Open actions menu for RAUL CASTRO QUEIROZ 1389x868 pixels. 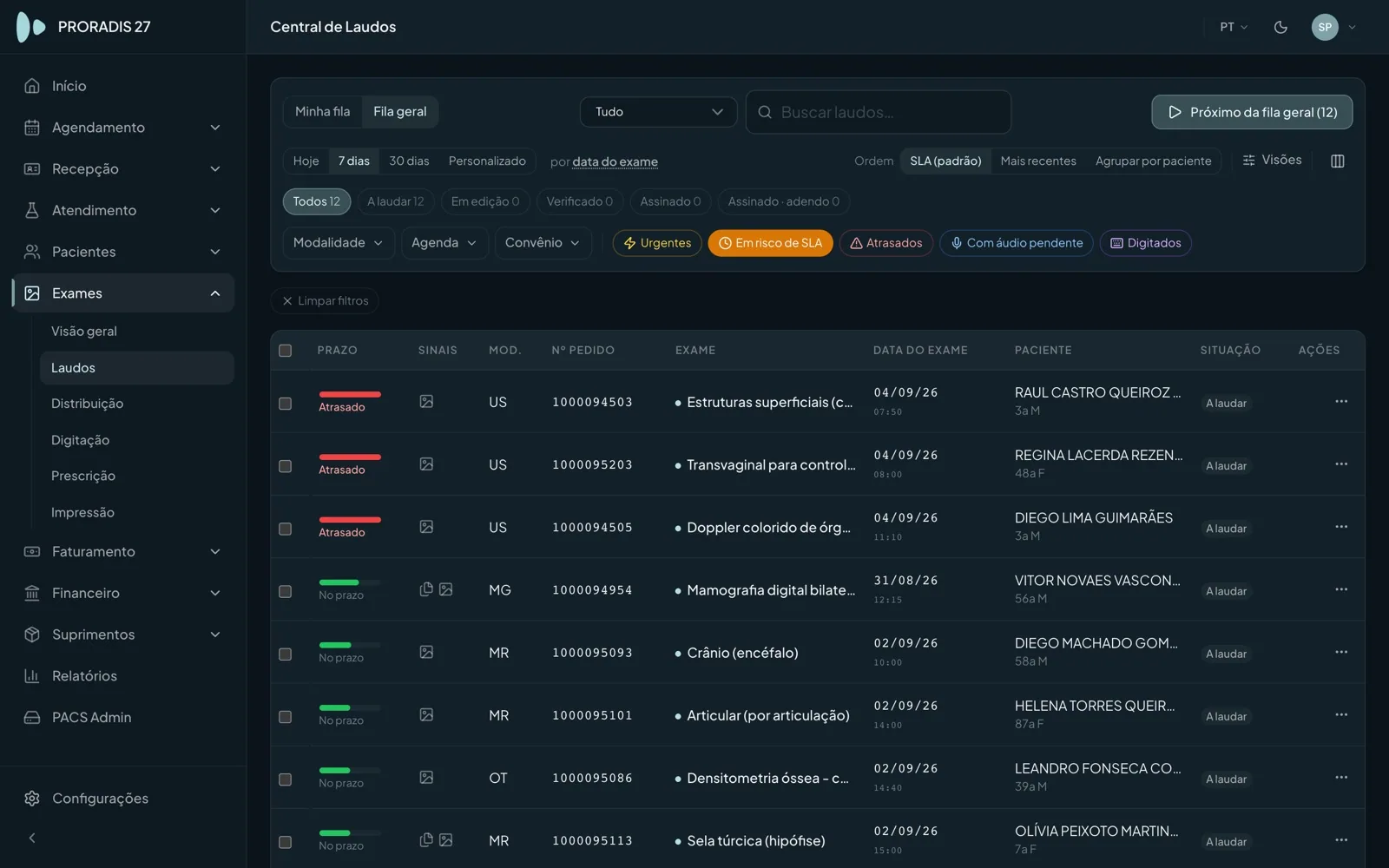click(1341, 401)
